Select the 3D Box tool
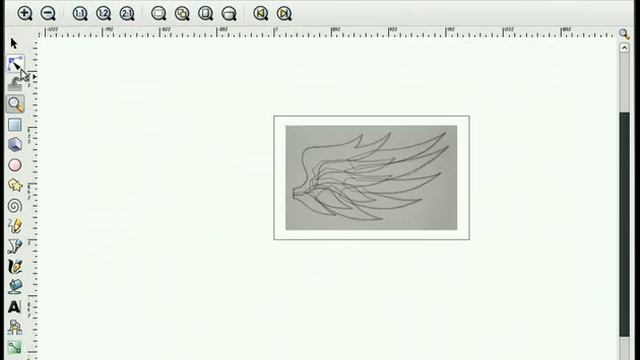 click(15, 145)
